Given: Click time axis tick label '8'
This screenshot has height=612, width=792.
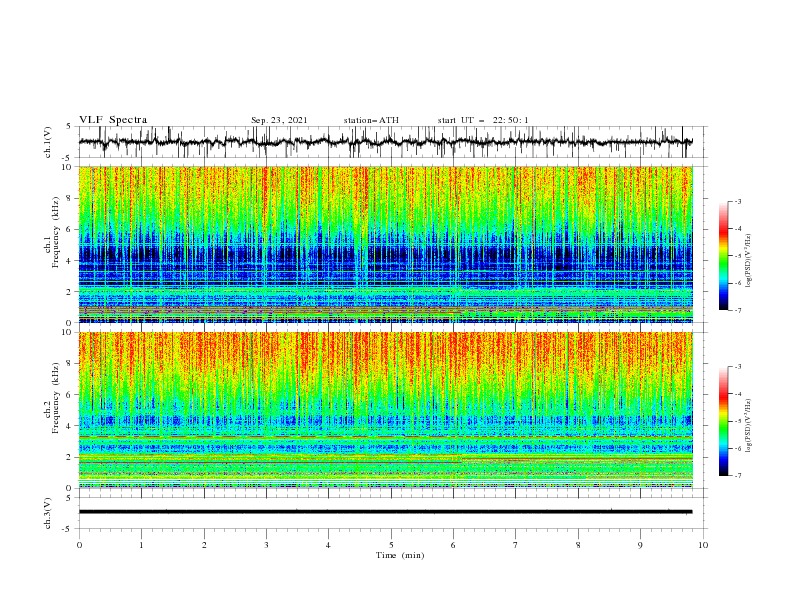Looking at the screenshot, I should point(578,545).
